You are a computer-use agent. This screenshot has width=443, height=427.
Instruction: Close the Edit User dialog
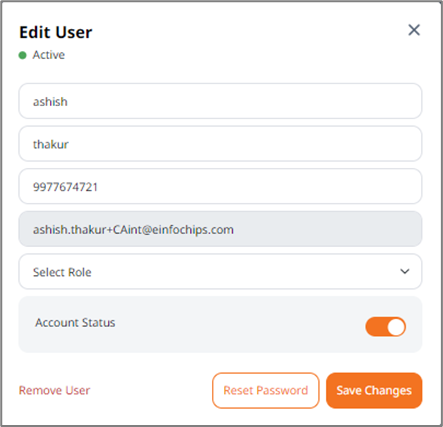click(x=414, y=30)
